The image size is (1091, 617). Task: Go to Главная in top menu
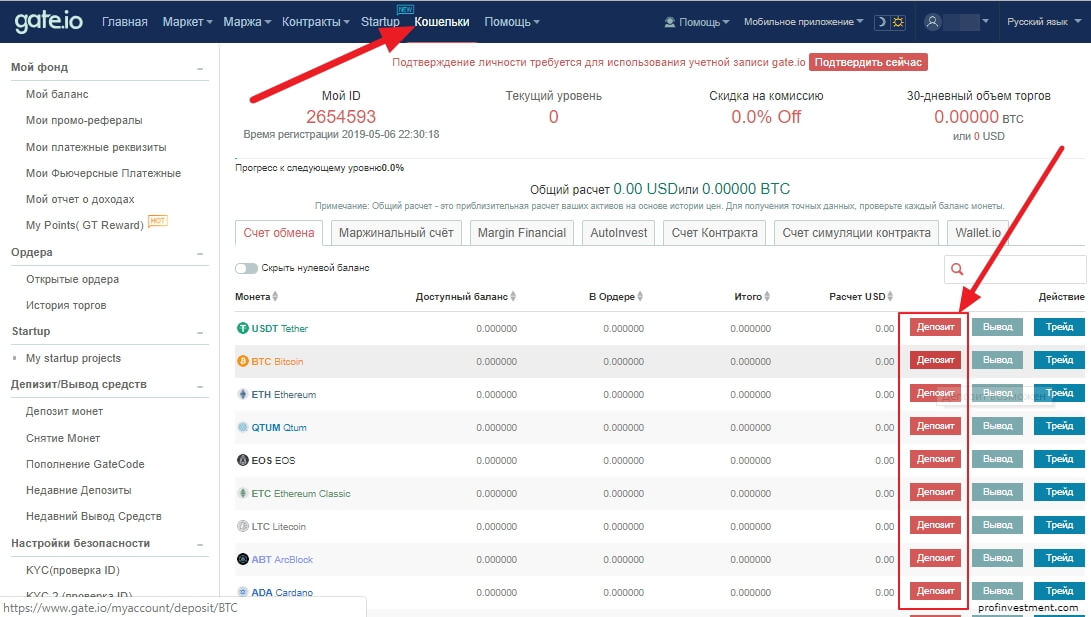point(125,22)
